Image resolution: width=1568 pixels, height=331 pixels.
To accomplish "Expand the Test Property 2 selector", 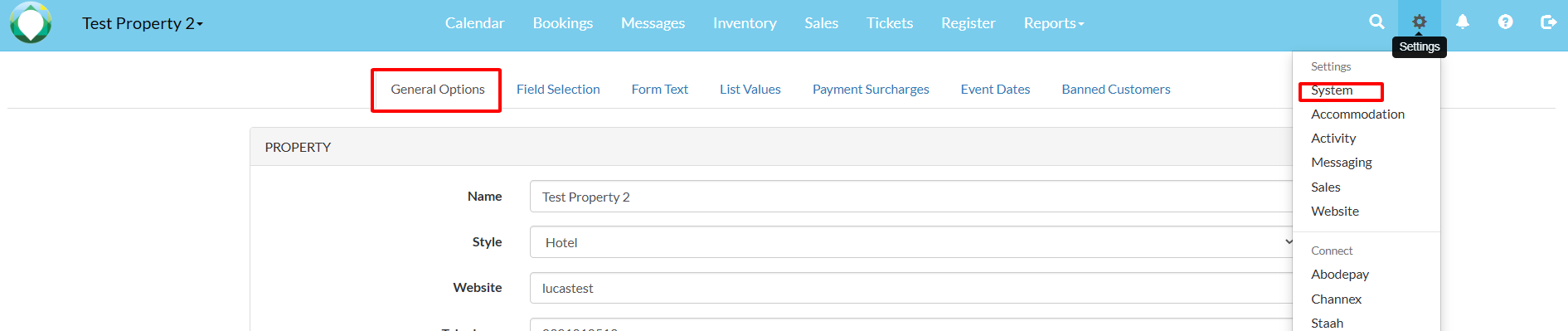I will (143, 23).
